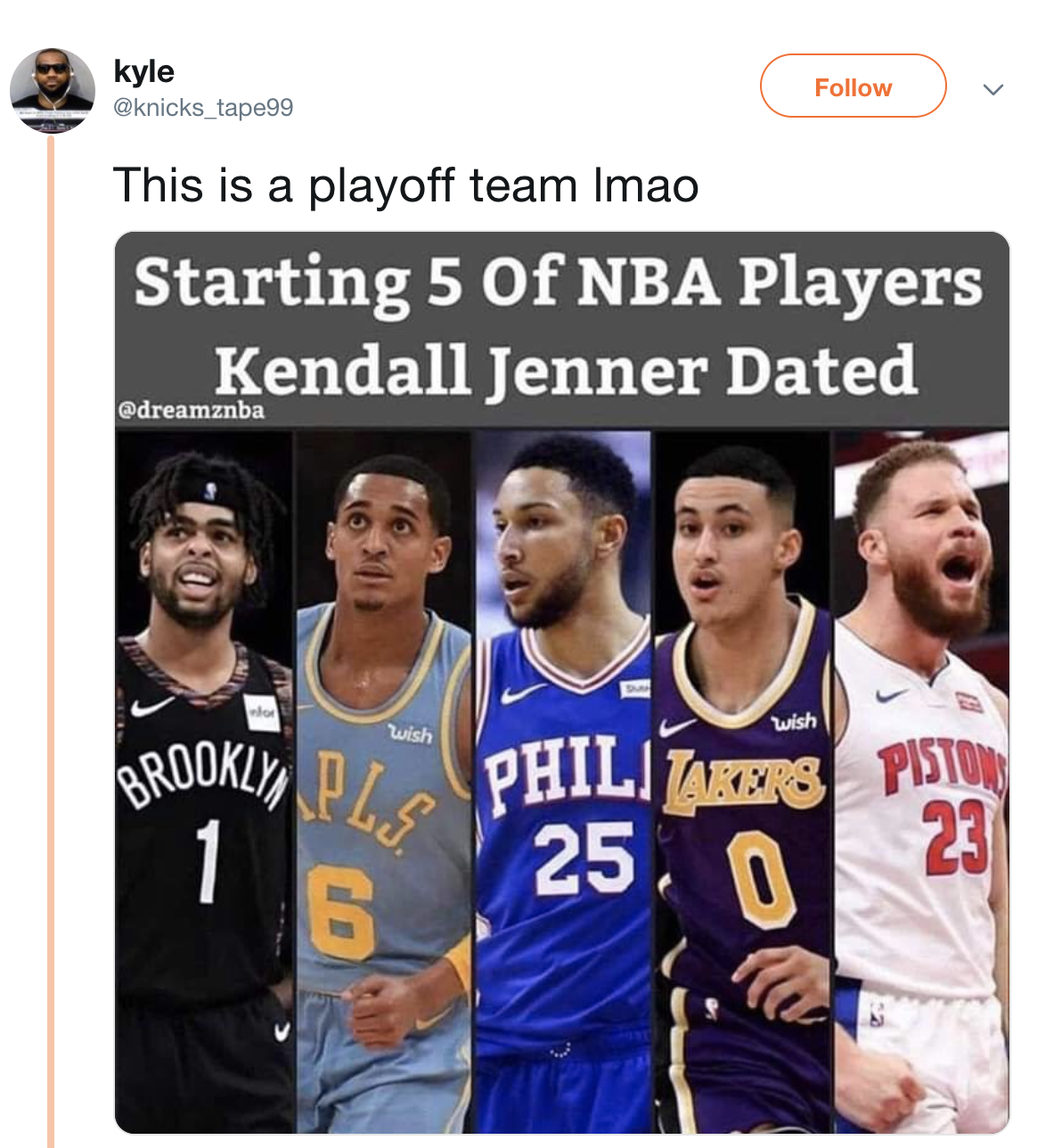Click the orange thread line below the avatar
1062x1148 pixels.
click(51, 624)
